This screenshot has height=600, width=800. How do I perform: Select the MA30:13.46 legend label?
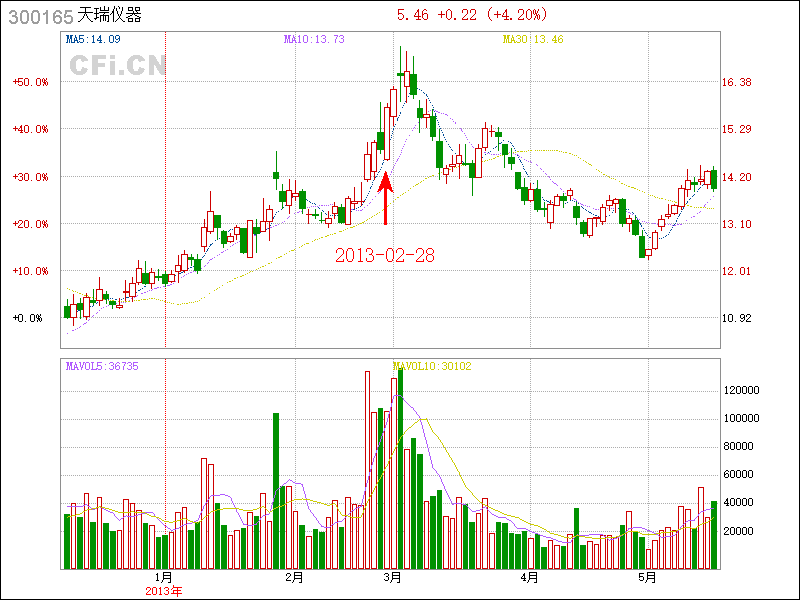533,39
